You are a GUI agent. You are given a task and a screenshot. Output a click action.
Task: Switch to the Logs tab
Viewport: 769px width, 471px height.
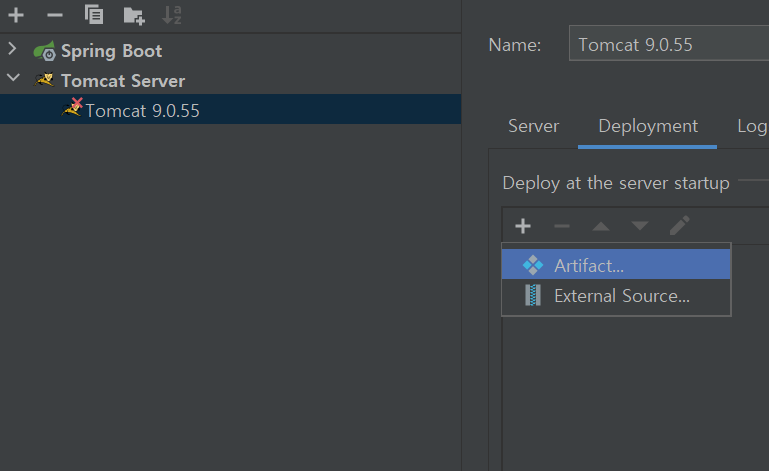pyautogui.click(x=752, y=126)
